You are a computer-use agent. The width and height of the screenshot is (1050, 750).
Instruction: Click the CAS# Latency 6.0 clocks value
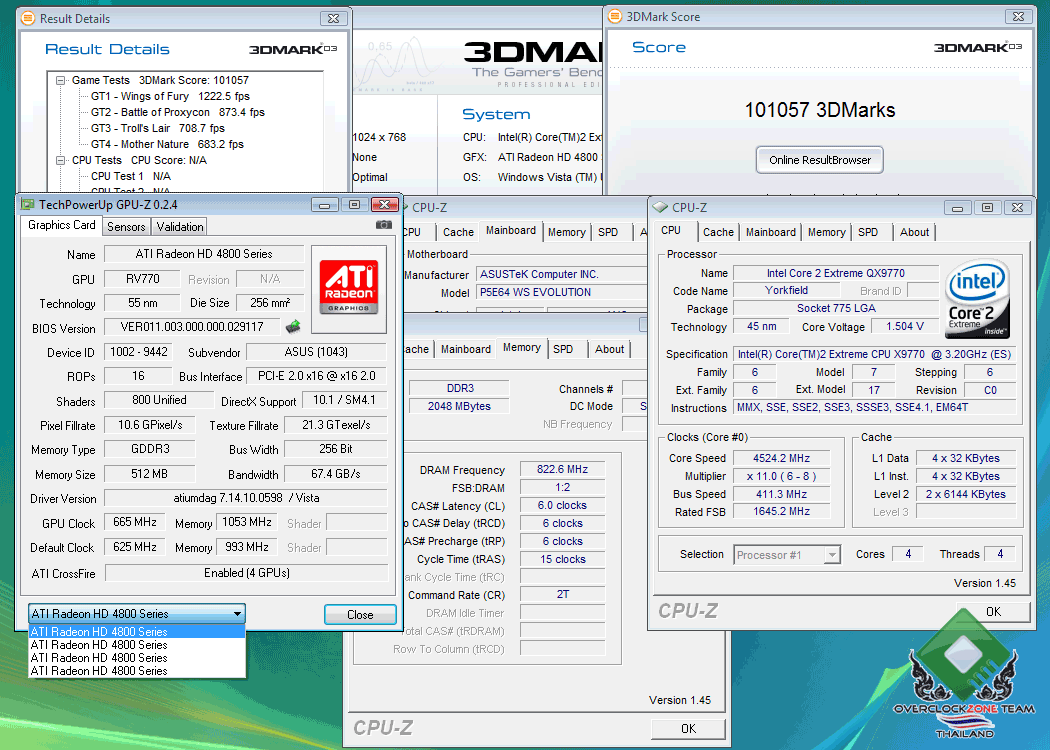[562, 506]
